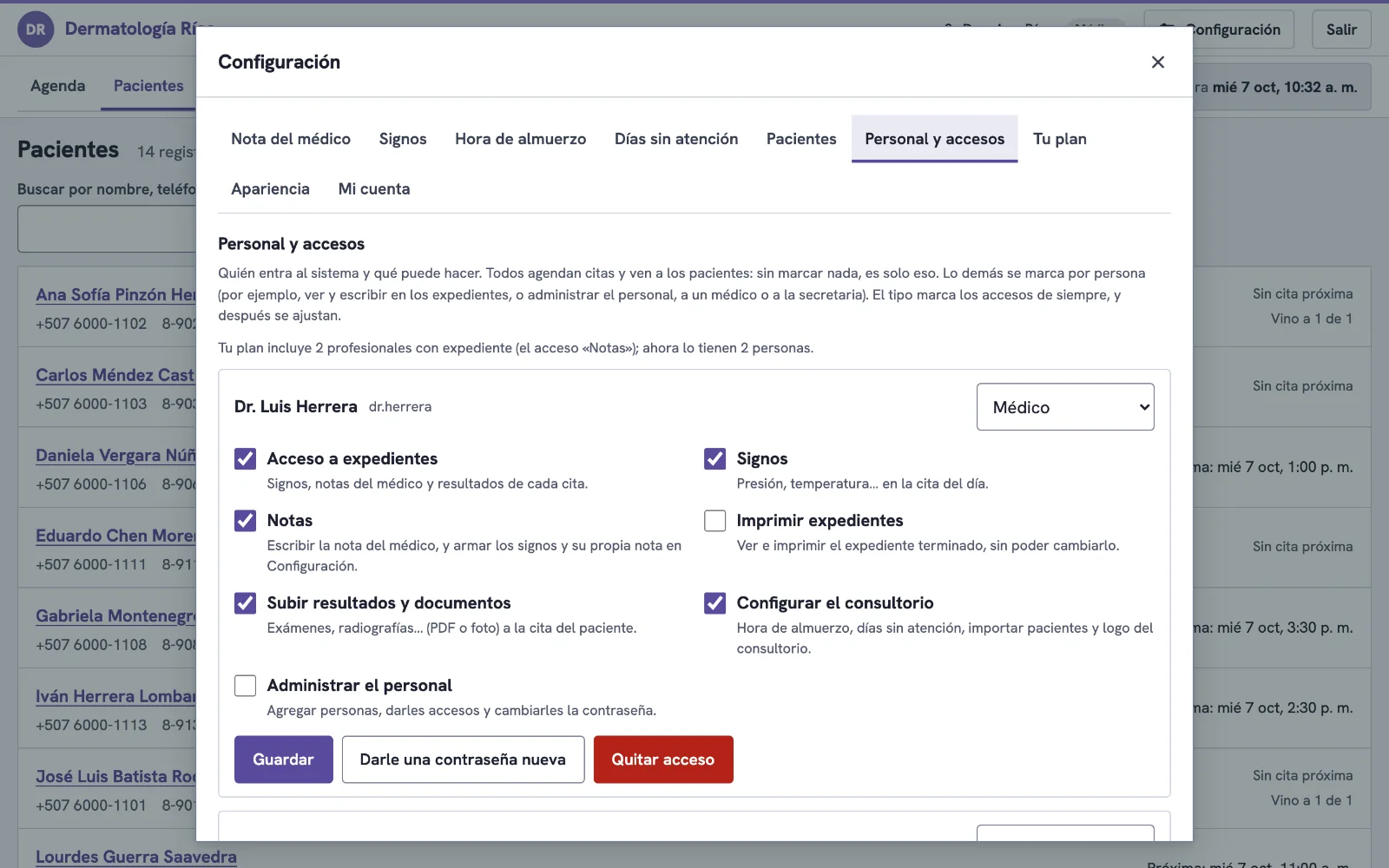This screenshot has height=868, width=1389.
Task: Save changes with Guardar button
Action: pyautogui.click(x=284, y=759)
